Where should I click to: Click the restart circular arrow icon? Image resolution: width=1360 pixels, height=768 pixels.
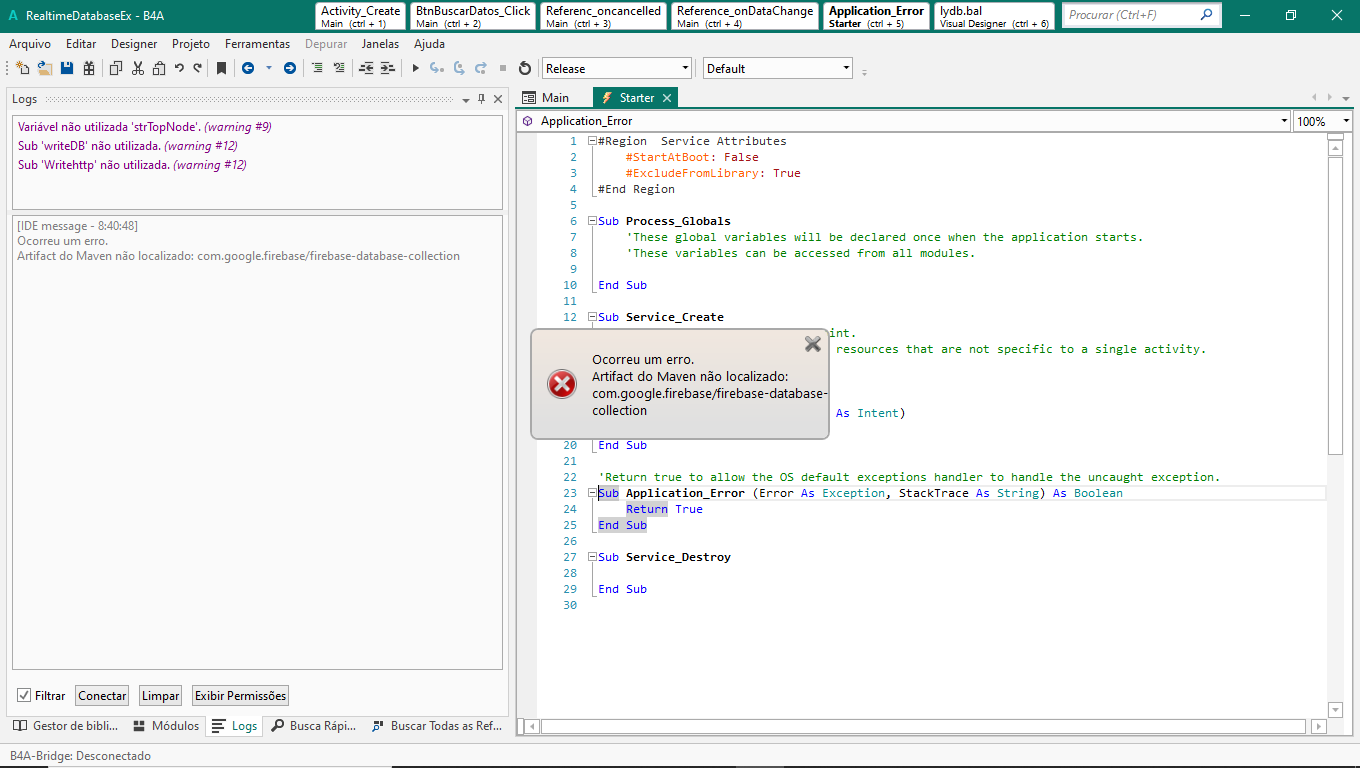524,68
